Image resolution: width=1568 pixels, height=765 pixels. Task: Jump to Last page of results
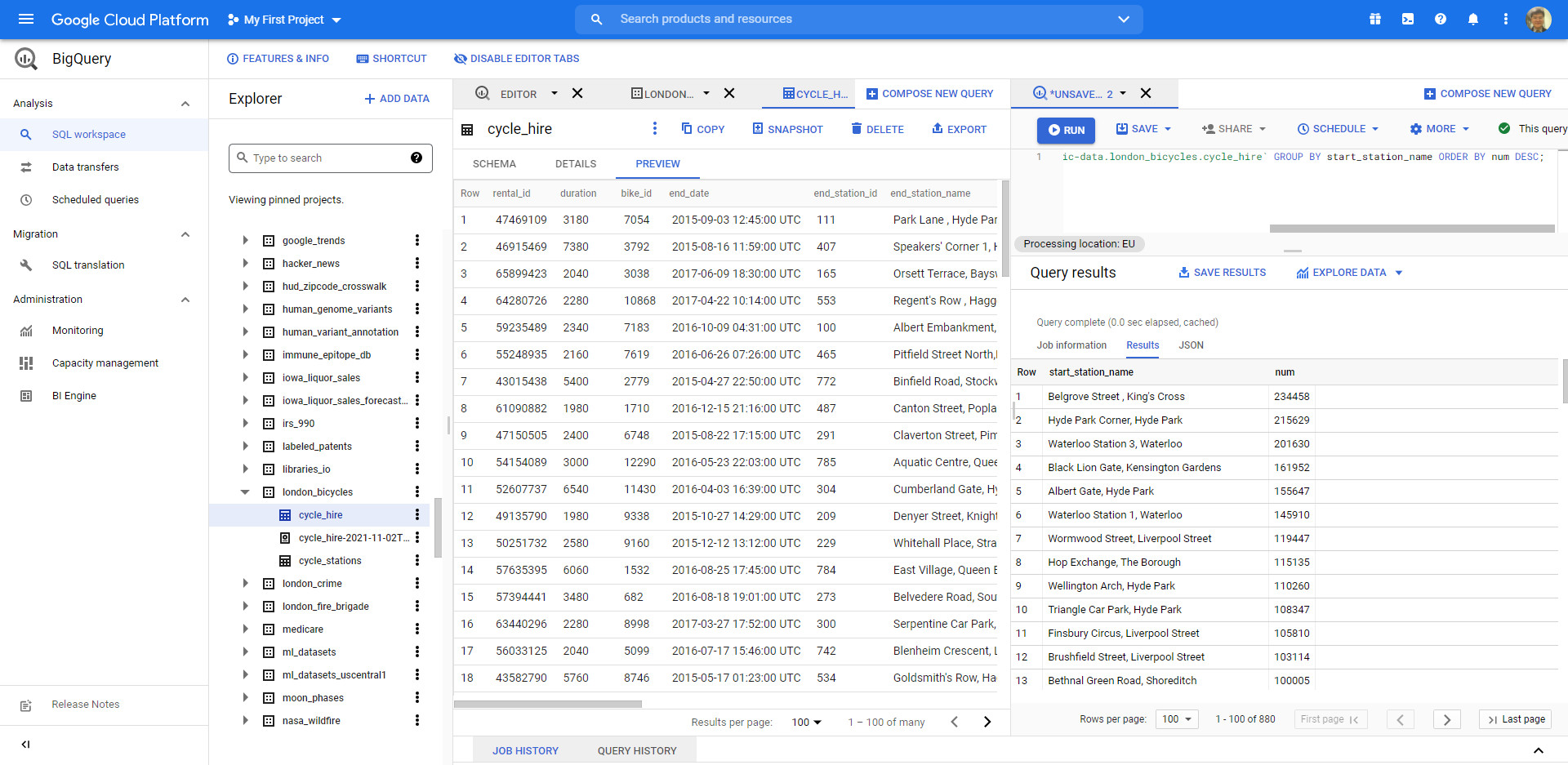[x=1515, y=719]
